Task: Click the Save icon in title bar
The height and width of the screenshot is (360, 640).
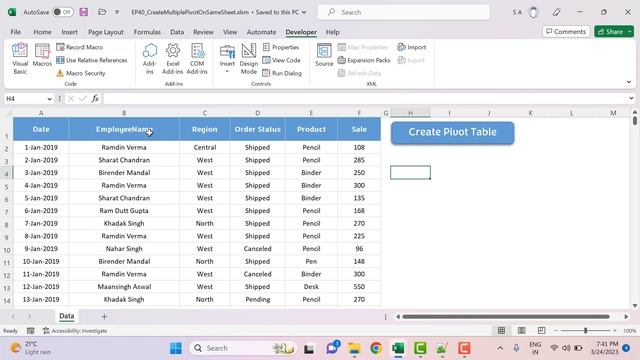Action: [84, 12]
